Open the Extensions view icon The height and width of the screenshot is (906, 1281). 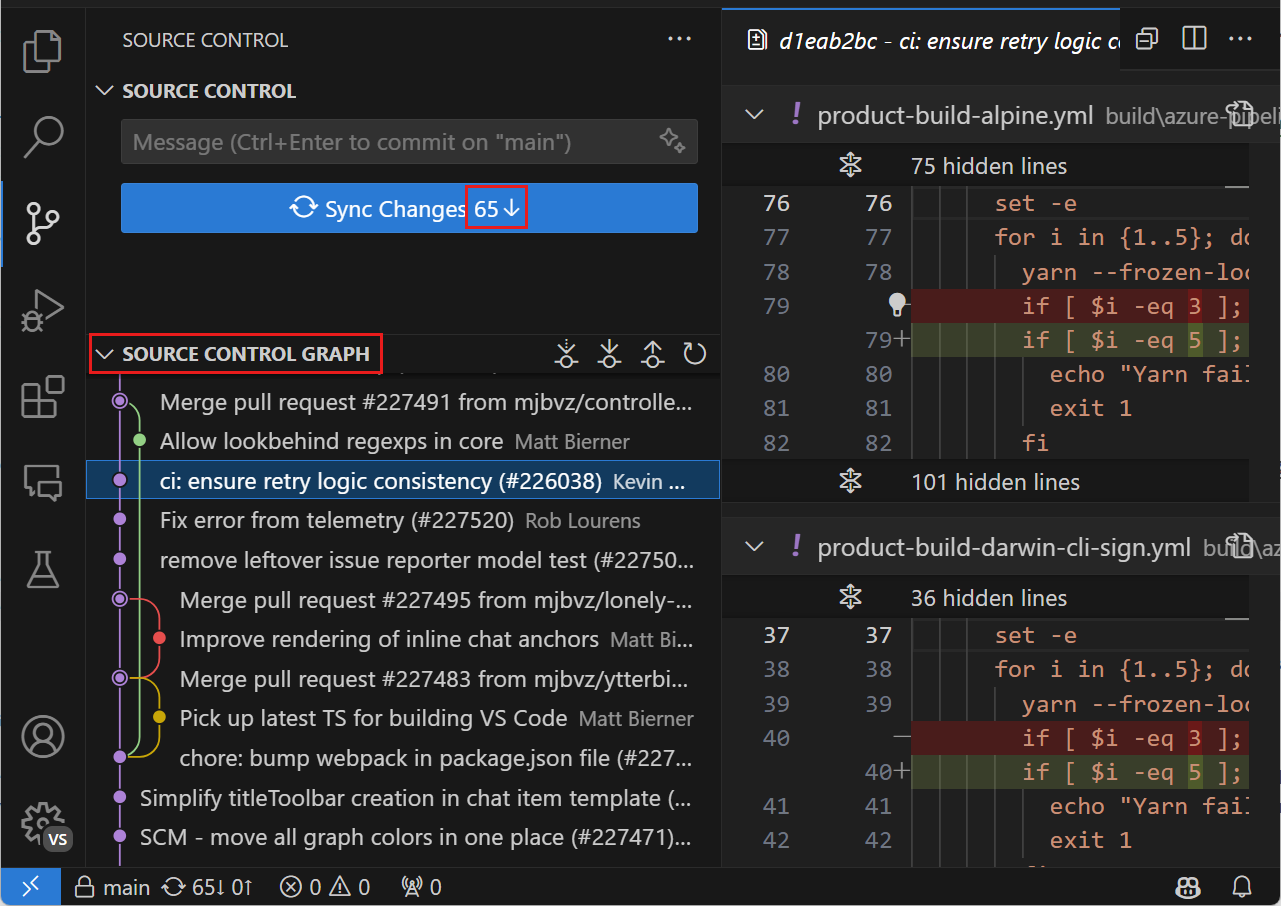click(x=42, y=397)
